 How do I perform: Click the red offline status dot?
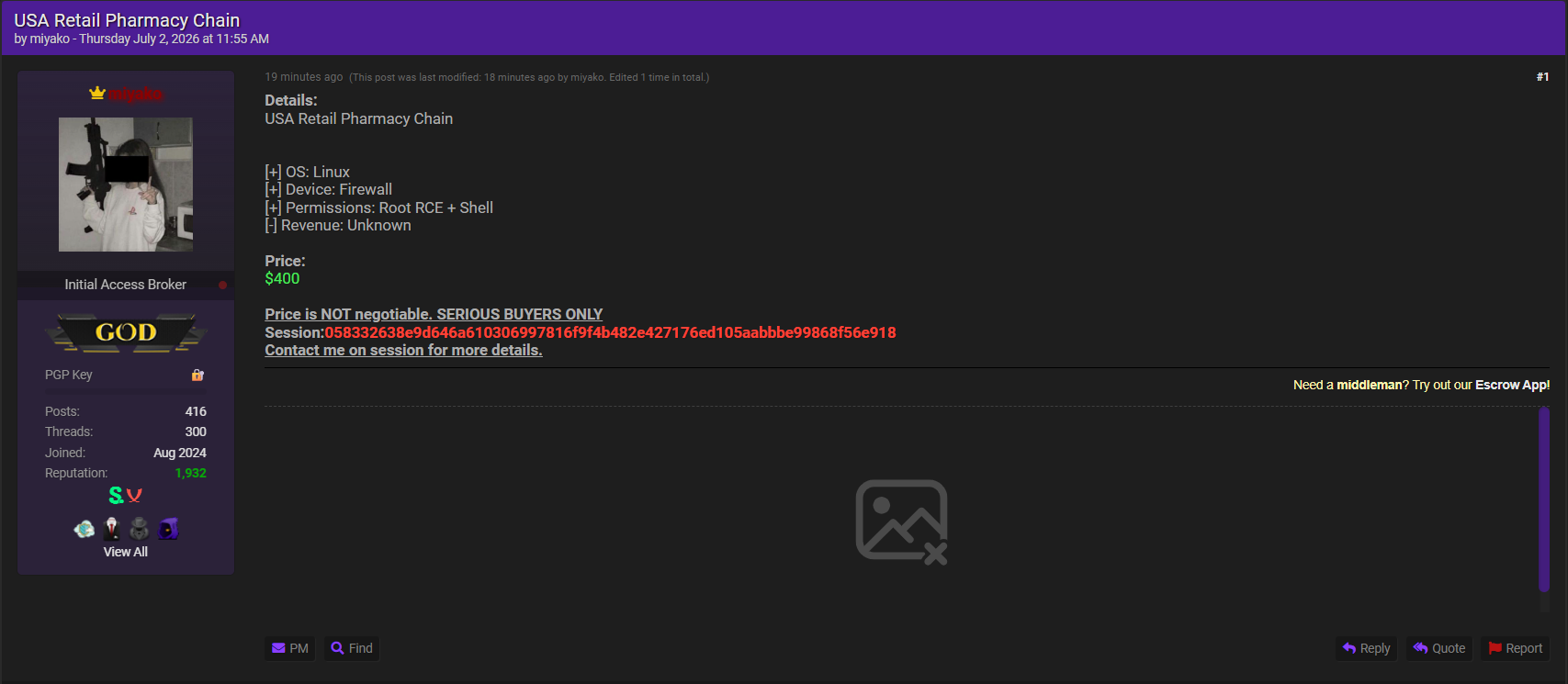coord(222,285)
